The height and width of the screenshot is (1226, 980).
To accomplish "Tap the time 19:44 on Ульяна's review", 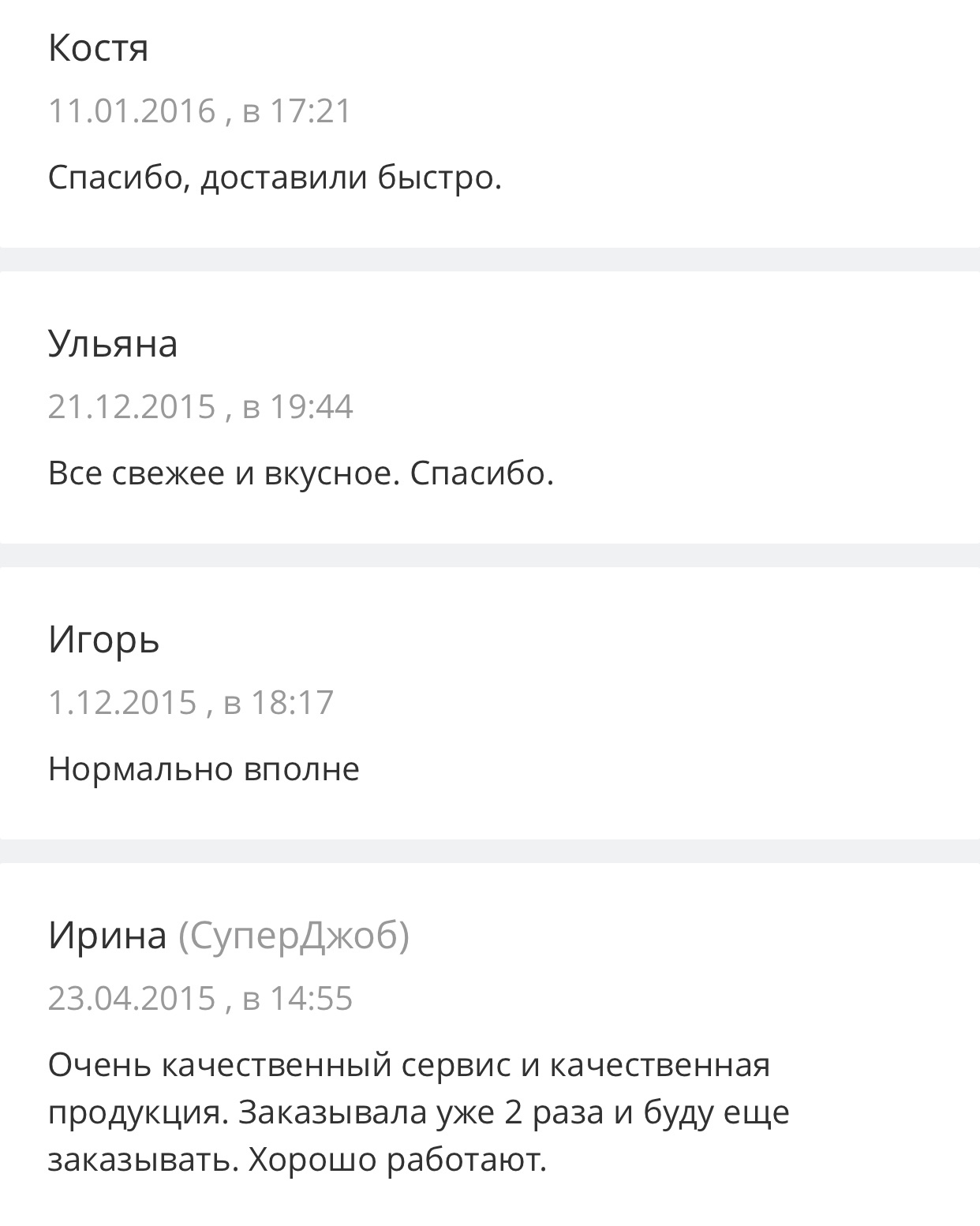I will coord(311,407).
